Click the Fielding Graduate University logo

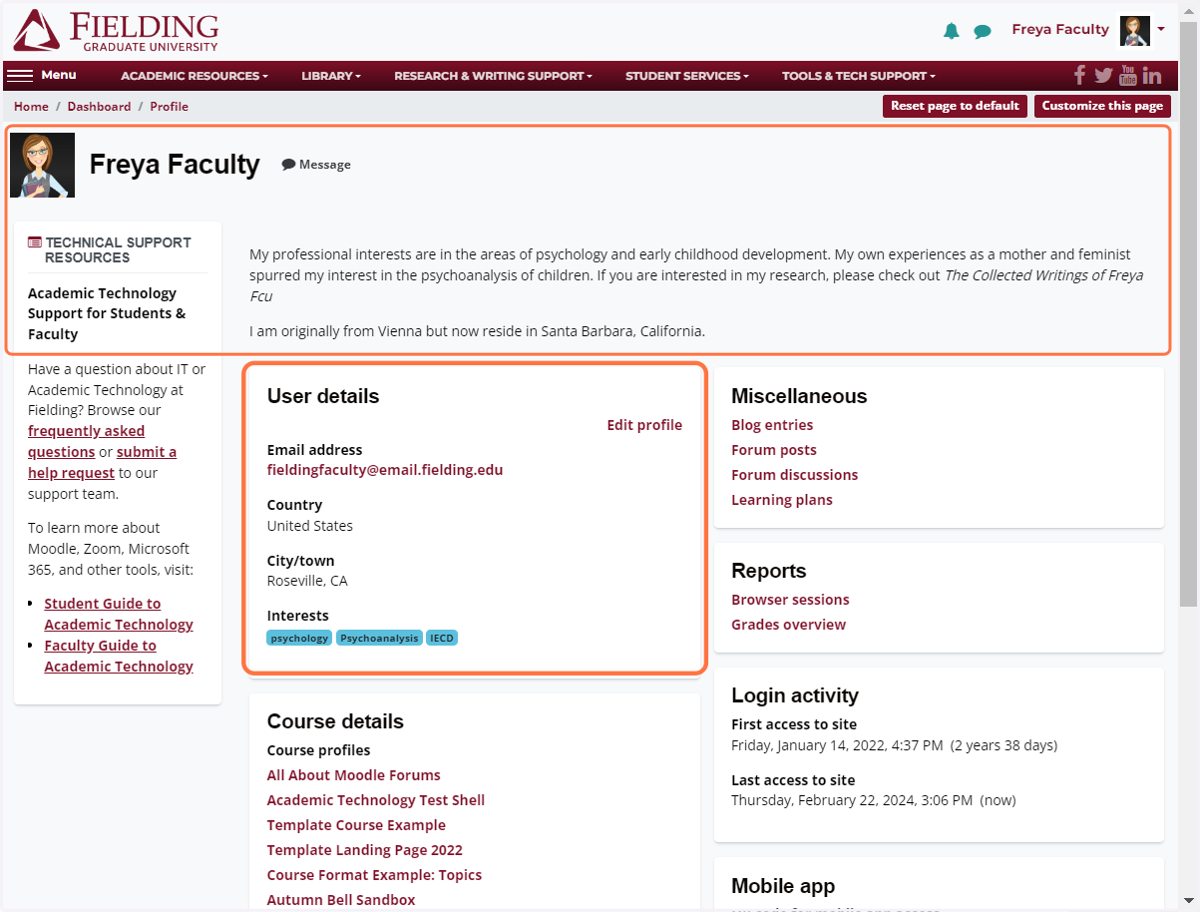coord(115,31)
